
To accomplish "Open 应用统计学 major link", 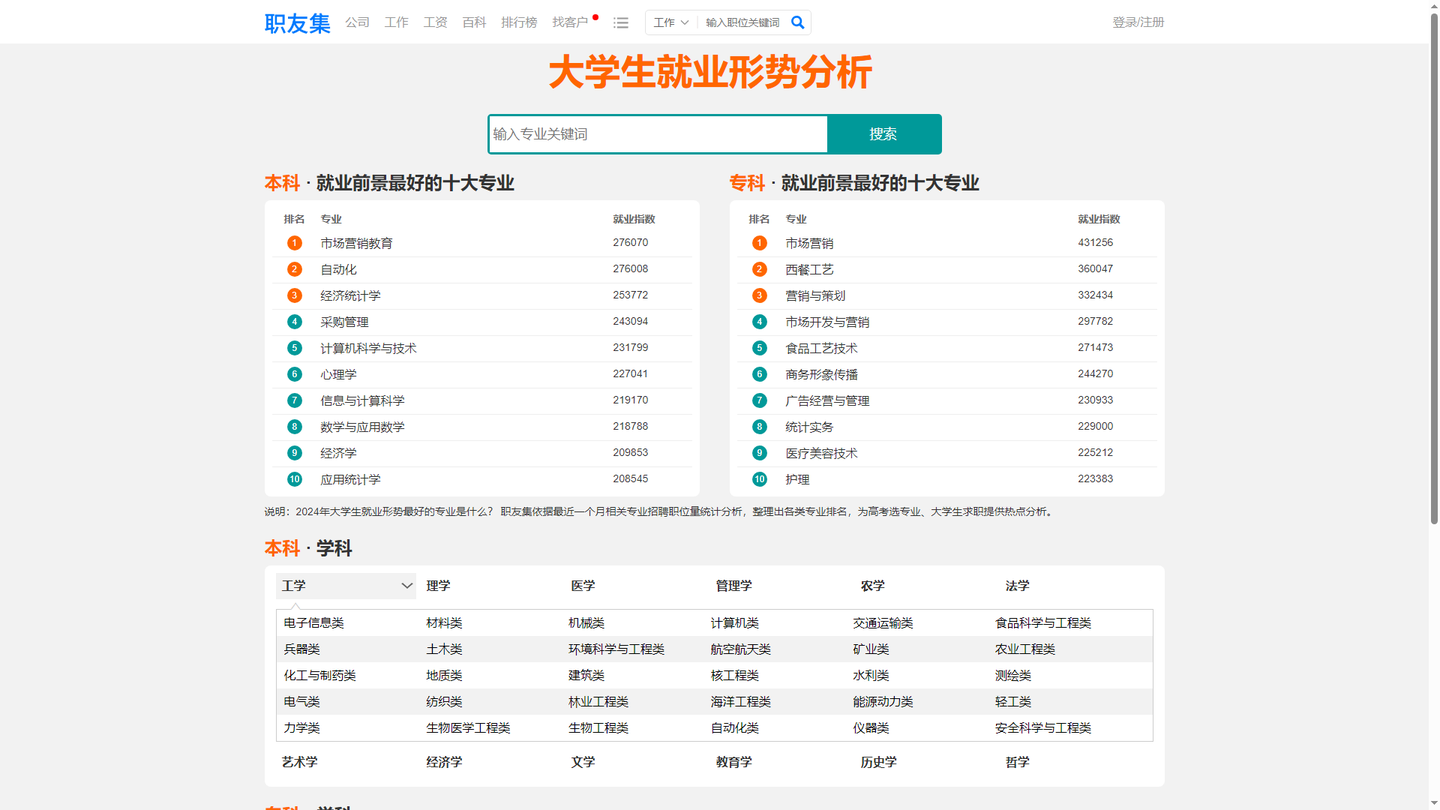I will [351, 479].
